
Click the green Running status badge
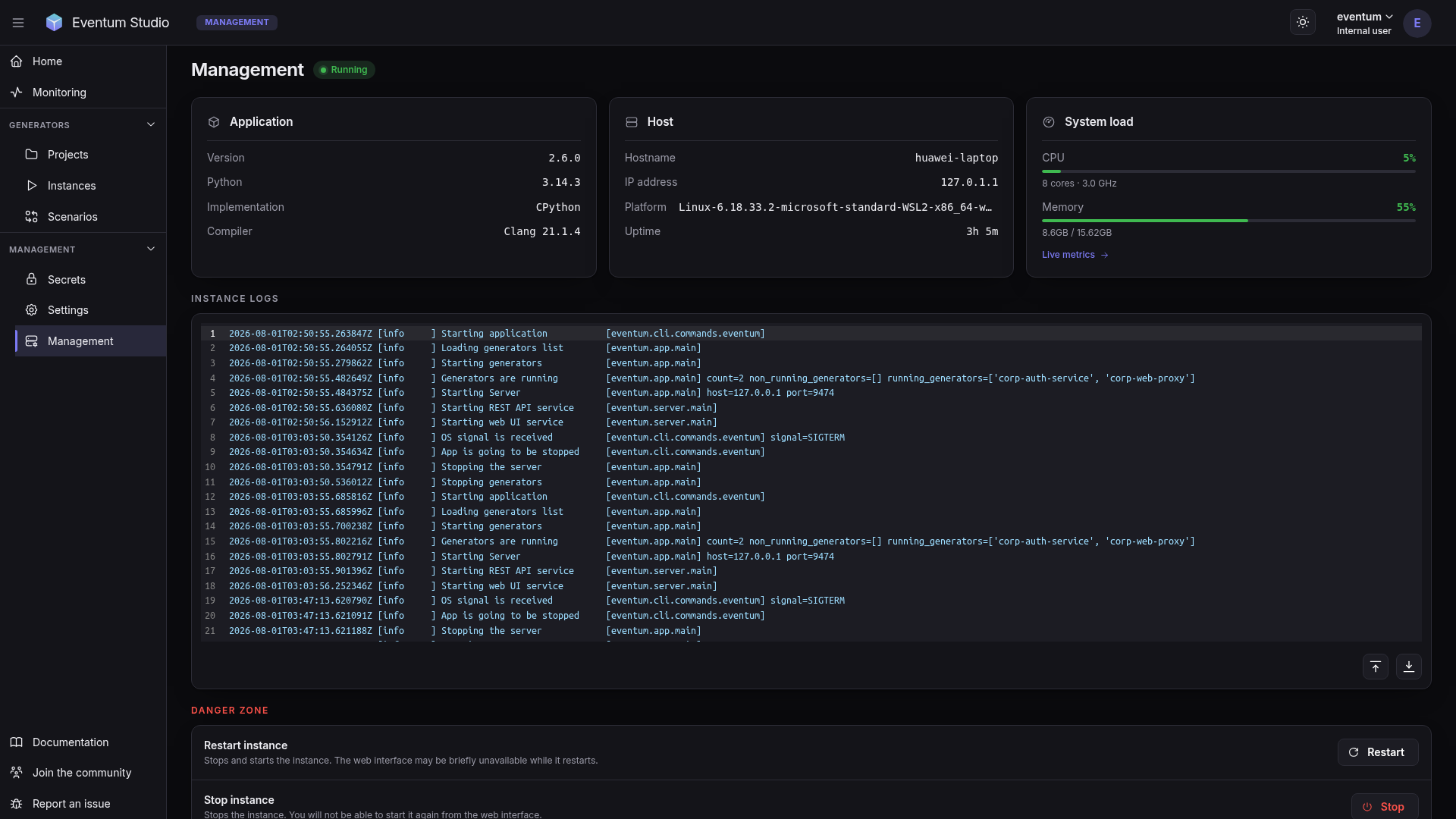click(x=344, y=70)
